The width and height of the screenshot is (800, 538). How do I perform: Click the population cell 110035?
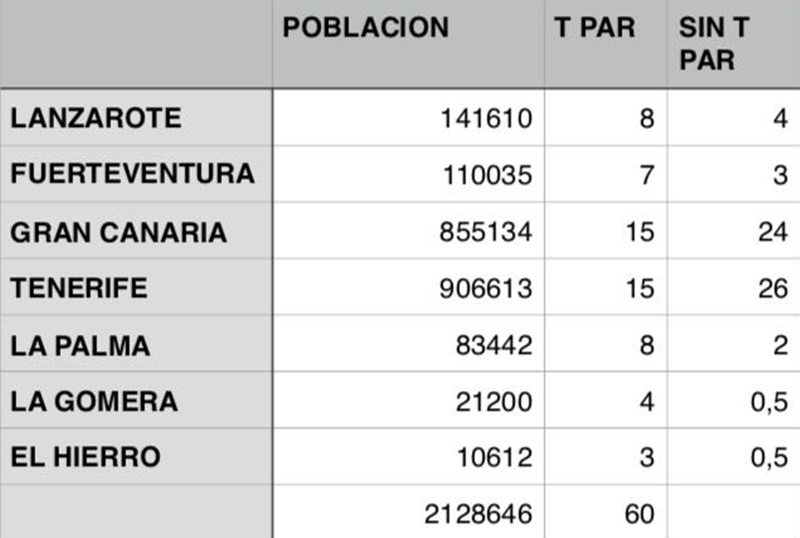(488, 176)
